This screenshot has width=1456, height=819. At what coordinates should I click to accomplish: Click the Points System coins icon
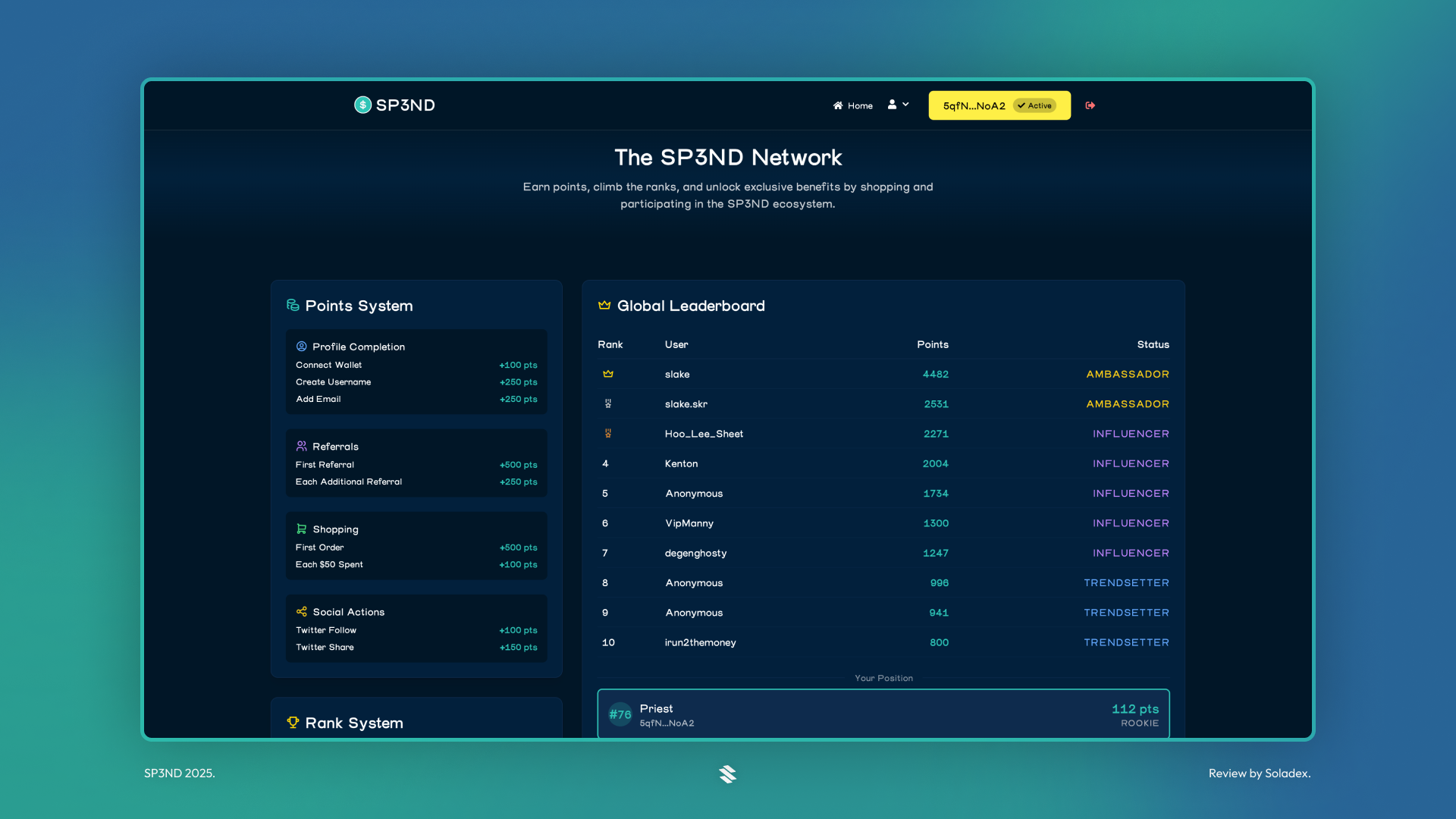pyautogui.click(x=293, y=305)
